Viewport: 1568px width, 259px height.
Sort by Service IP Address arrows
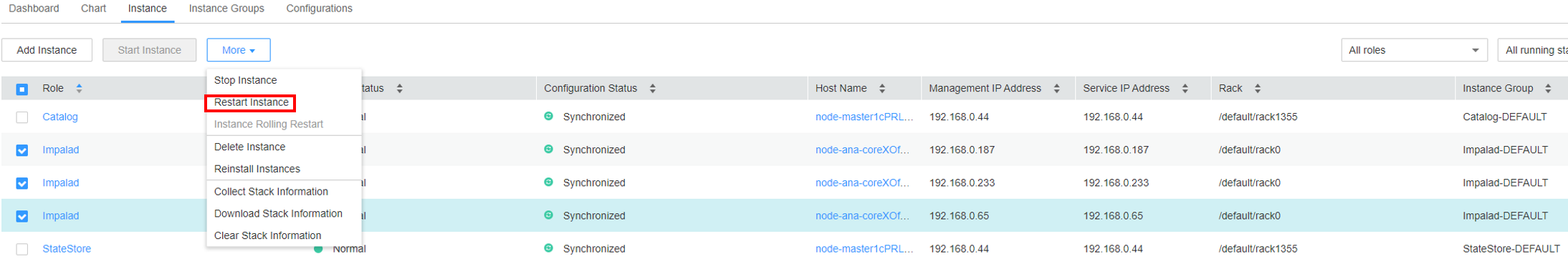(1185, 89)
